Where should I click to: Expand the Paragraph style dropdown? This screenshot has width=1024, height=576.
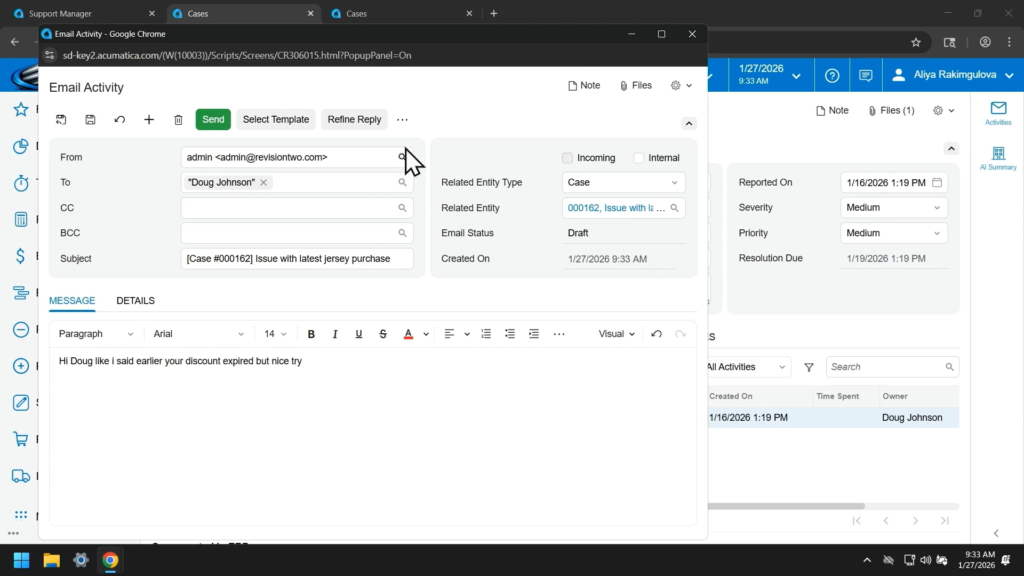(96, 334)
